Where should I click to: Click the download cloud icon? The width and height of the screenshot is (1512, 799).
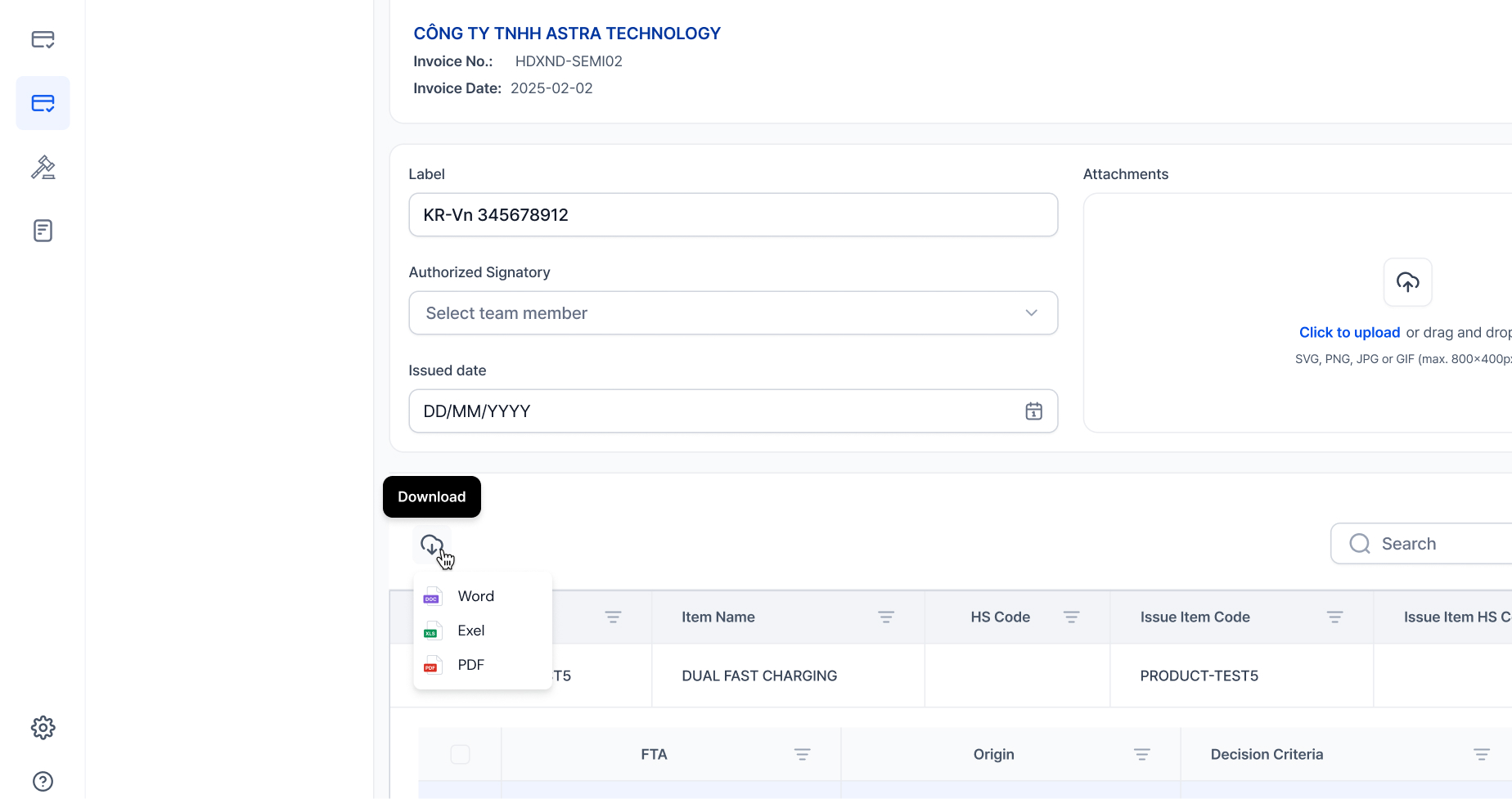[431, 545]
